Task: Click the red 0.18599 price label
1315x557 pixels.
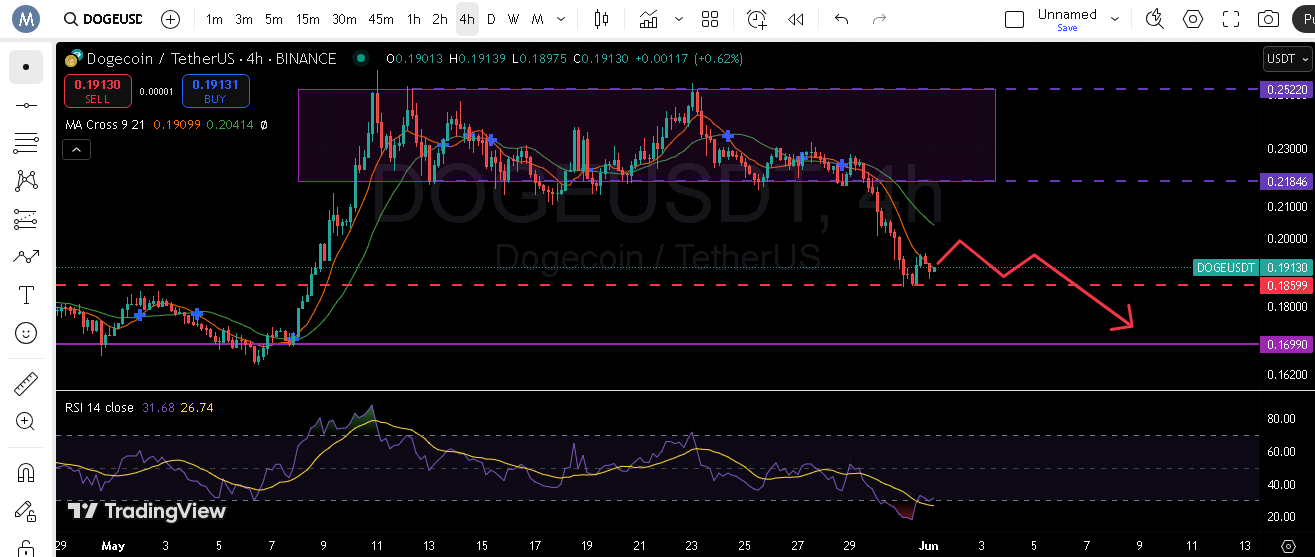Action: (x=1286, y=285)
